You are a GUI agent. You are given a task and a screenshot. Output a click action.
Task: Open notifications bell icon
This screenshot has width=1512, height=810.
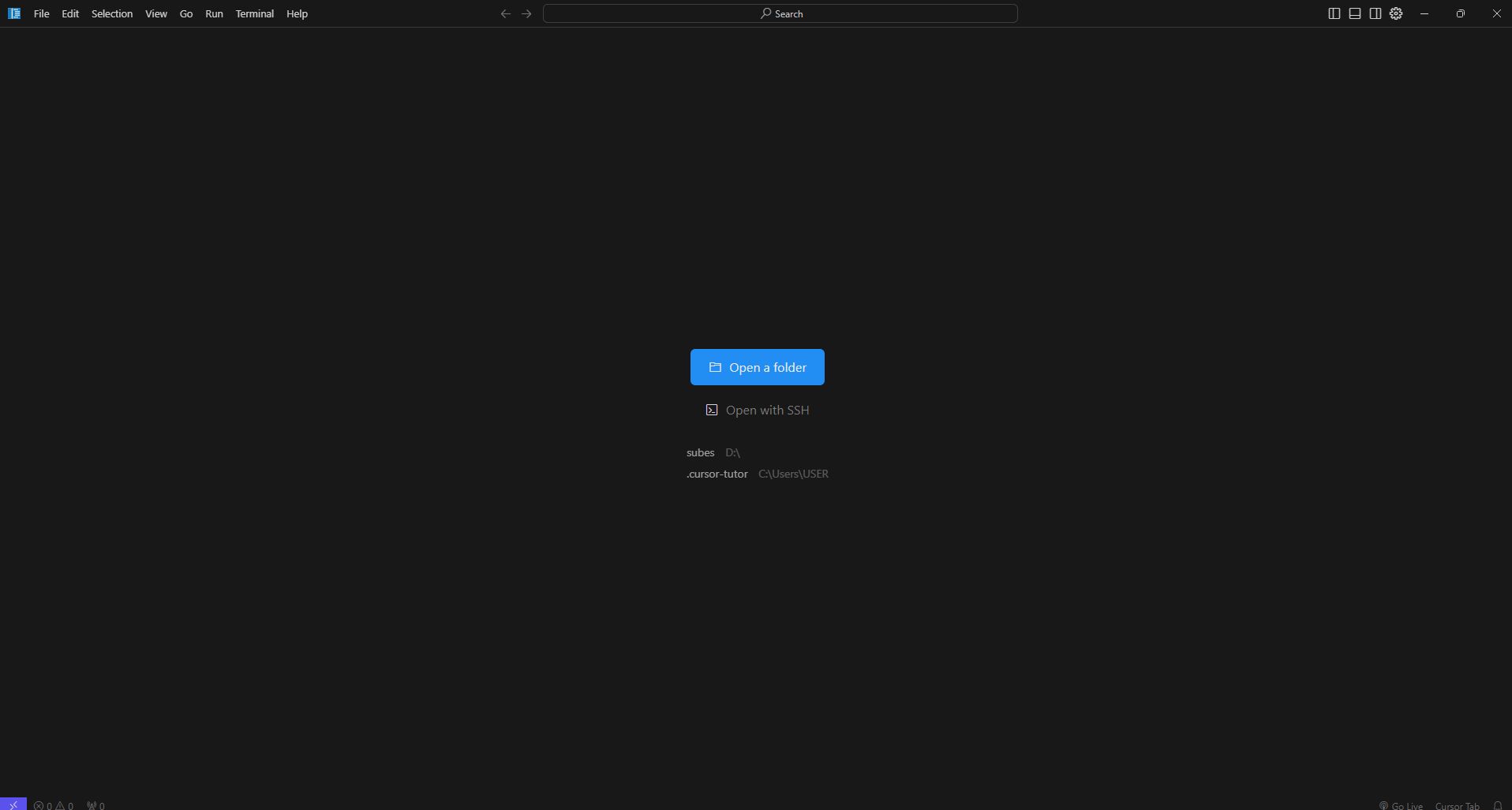tap(1497, 805)
